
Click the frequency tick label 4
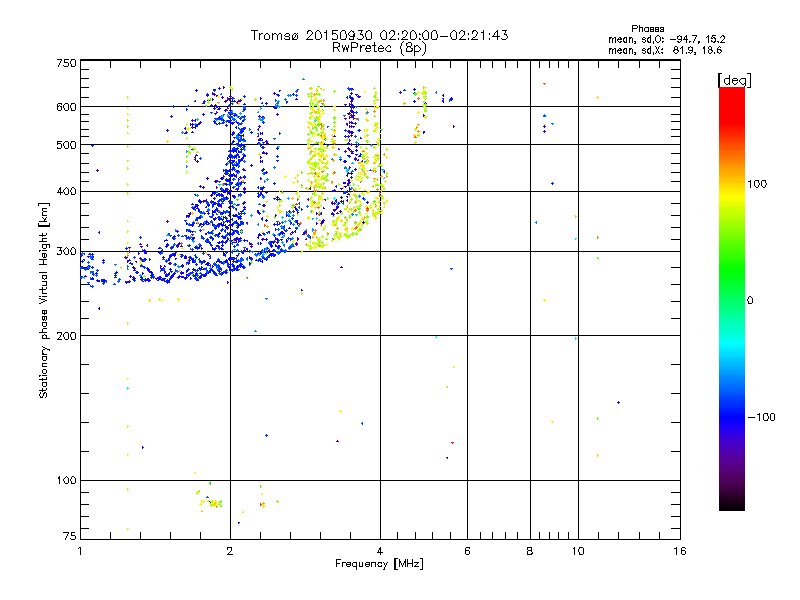380,551
